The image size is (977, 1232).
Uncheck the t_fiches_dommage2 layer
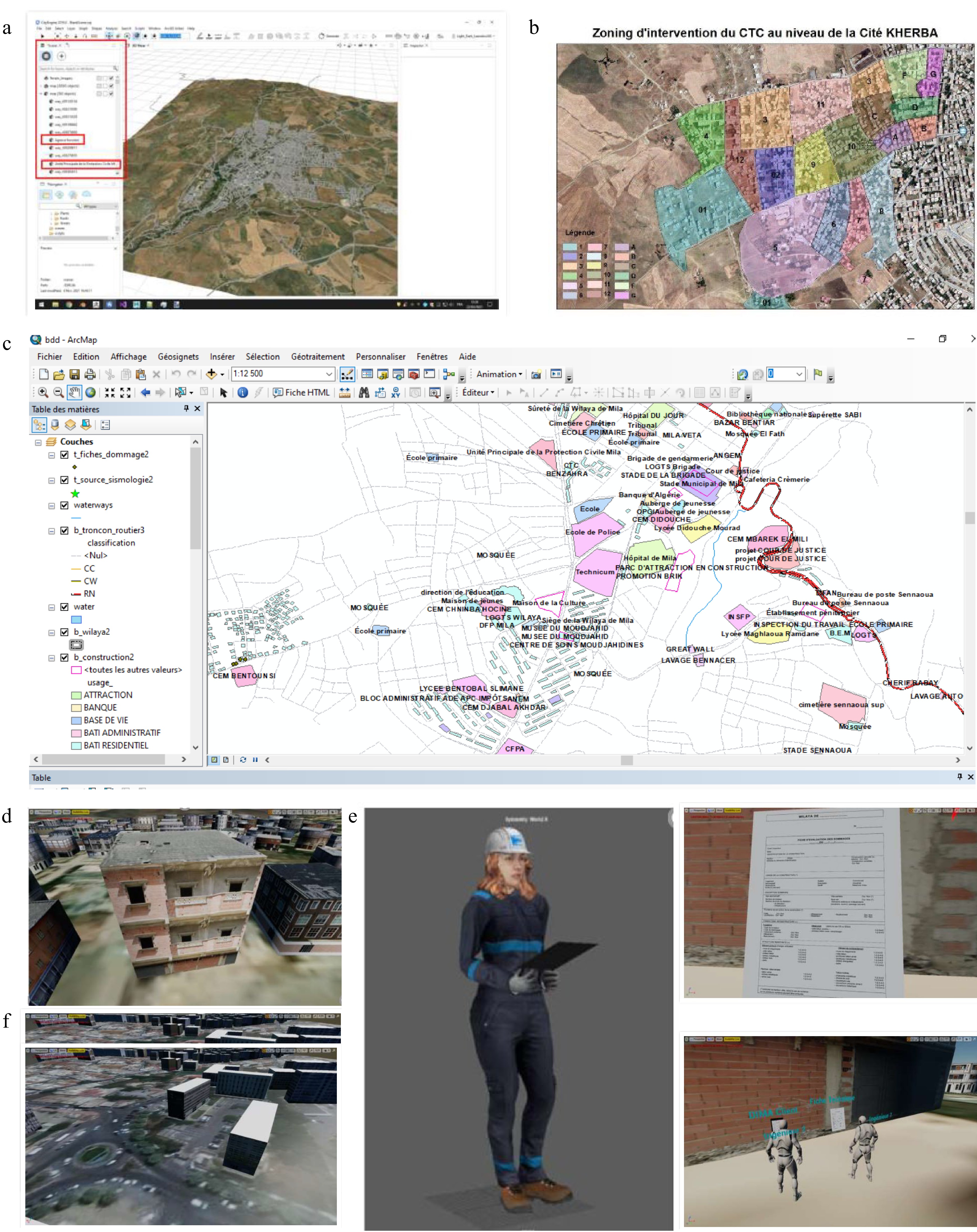pos(64,455)
